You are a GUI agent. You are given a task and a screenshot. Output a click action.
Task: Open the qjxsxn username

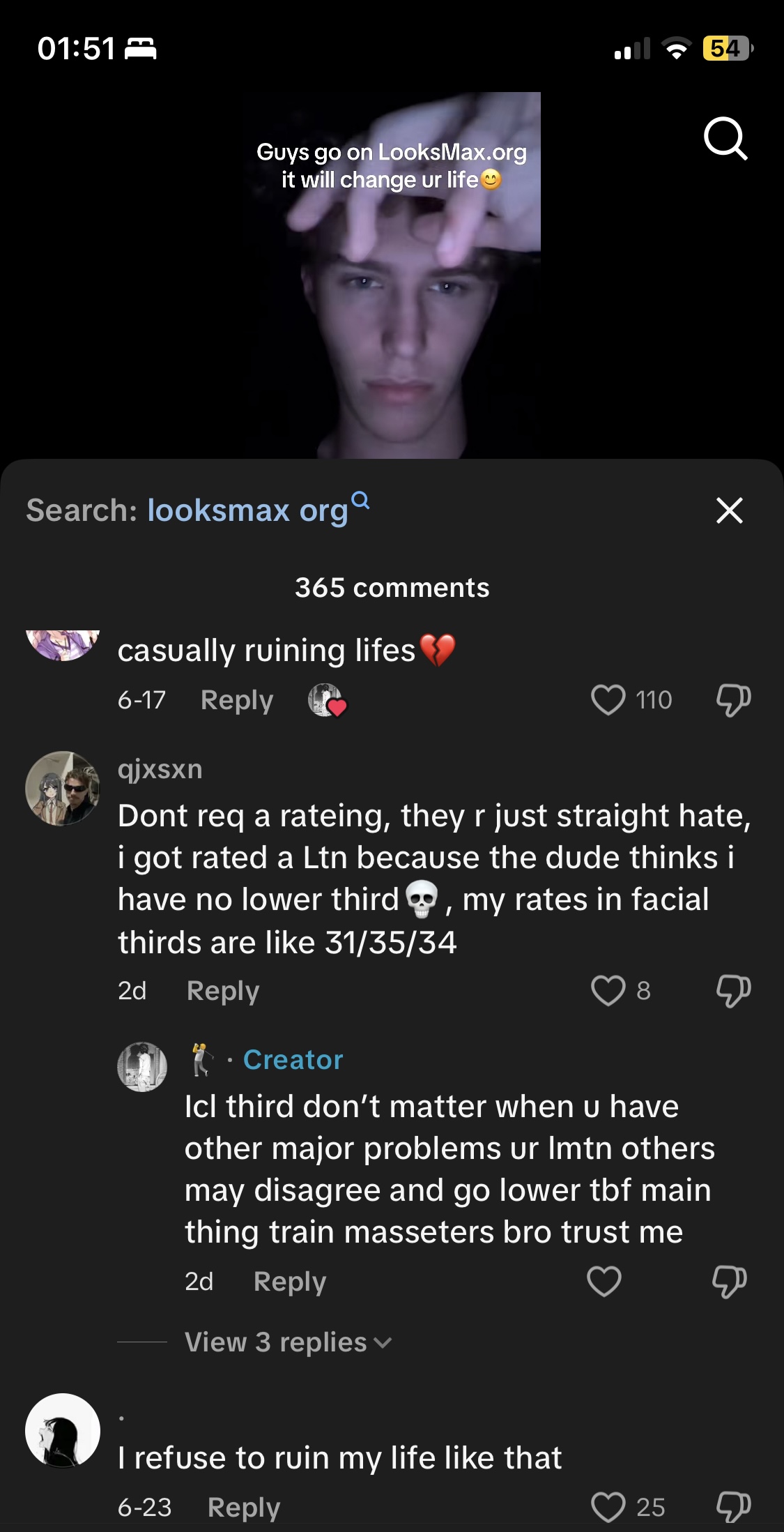(160, 769)
